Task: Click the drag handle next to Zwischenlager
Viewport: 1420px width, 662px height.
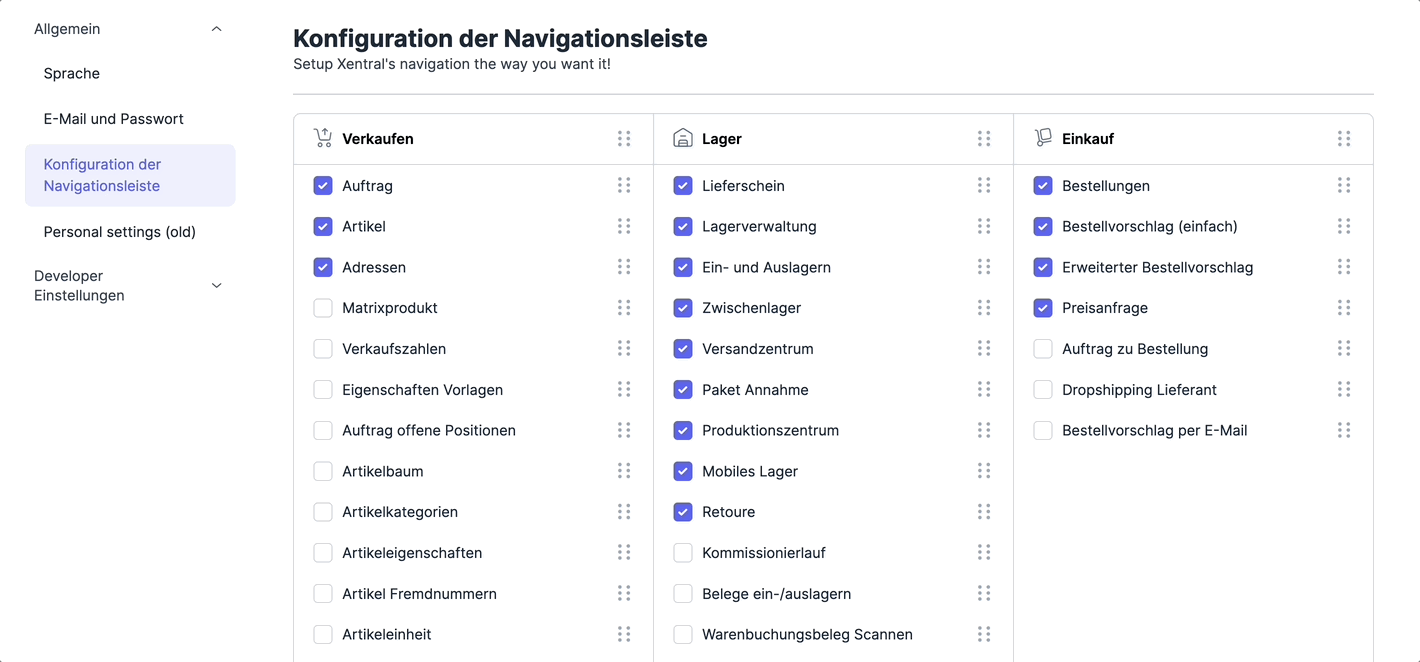Action: [x=984, y=308]
